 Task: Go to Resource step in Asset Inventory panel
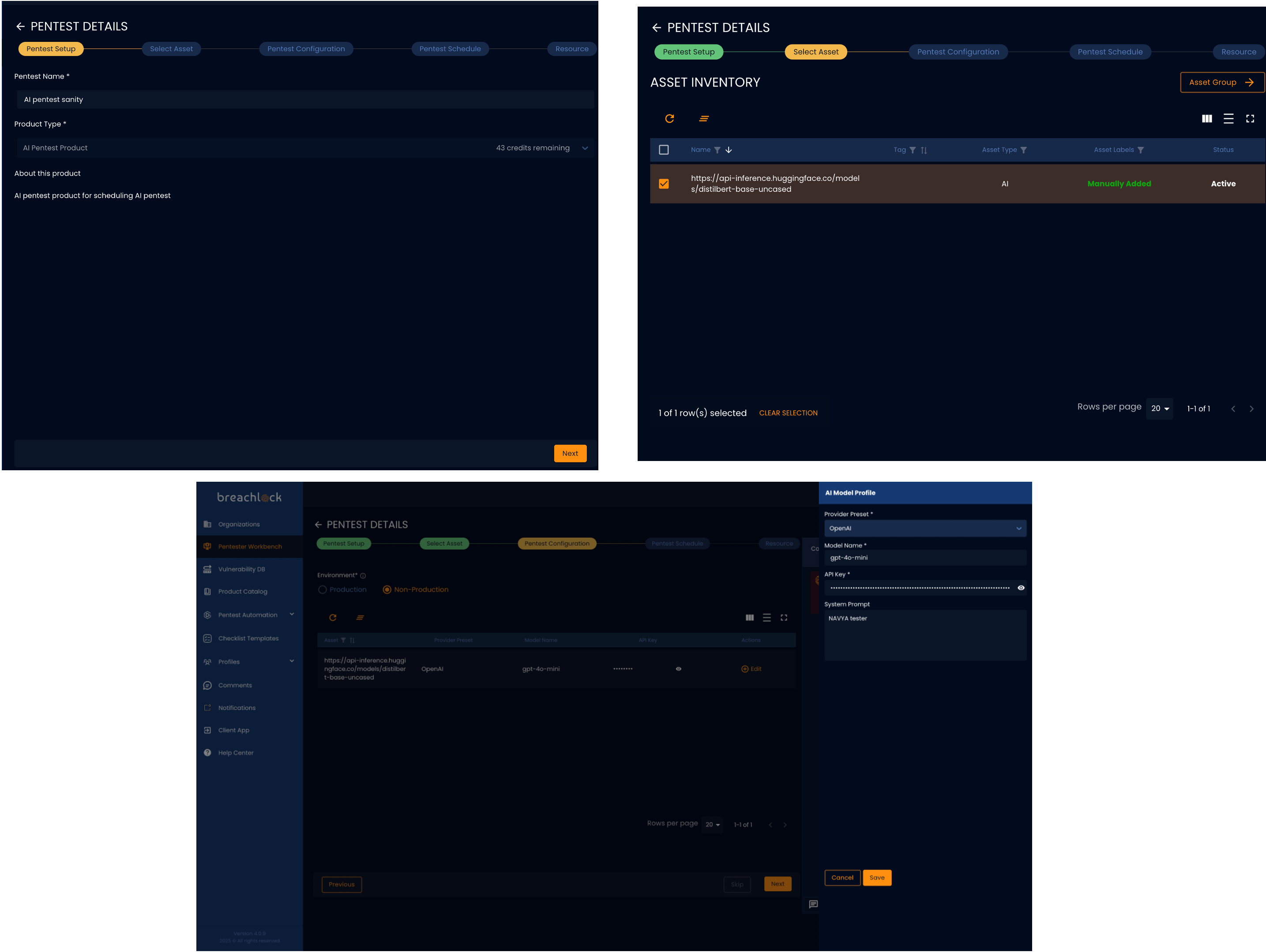coord(1239,52)
